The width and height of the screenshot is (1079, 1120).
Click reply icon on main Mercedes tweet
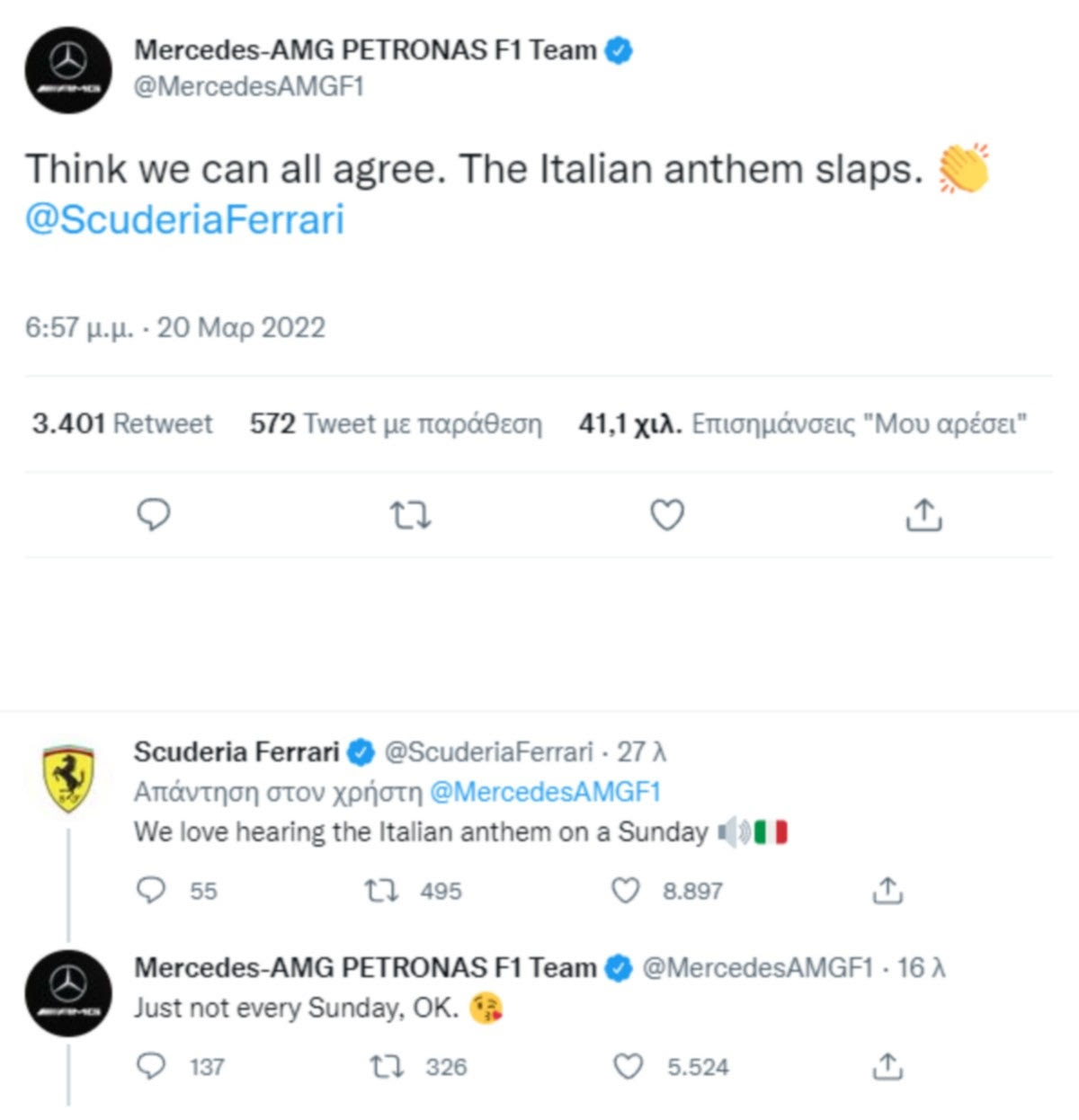[154, 515]
